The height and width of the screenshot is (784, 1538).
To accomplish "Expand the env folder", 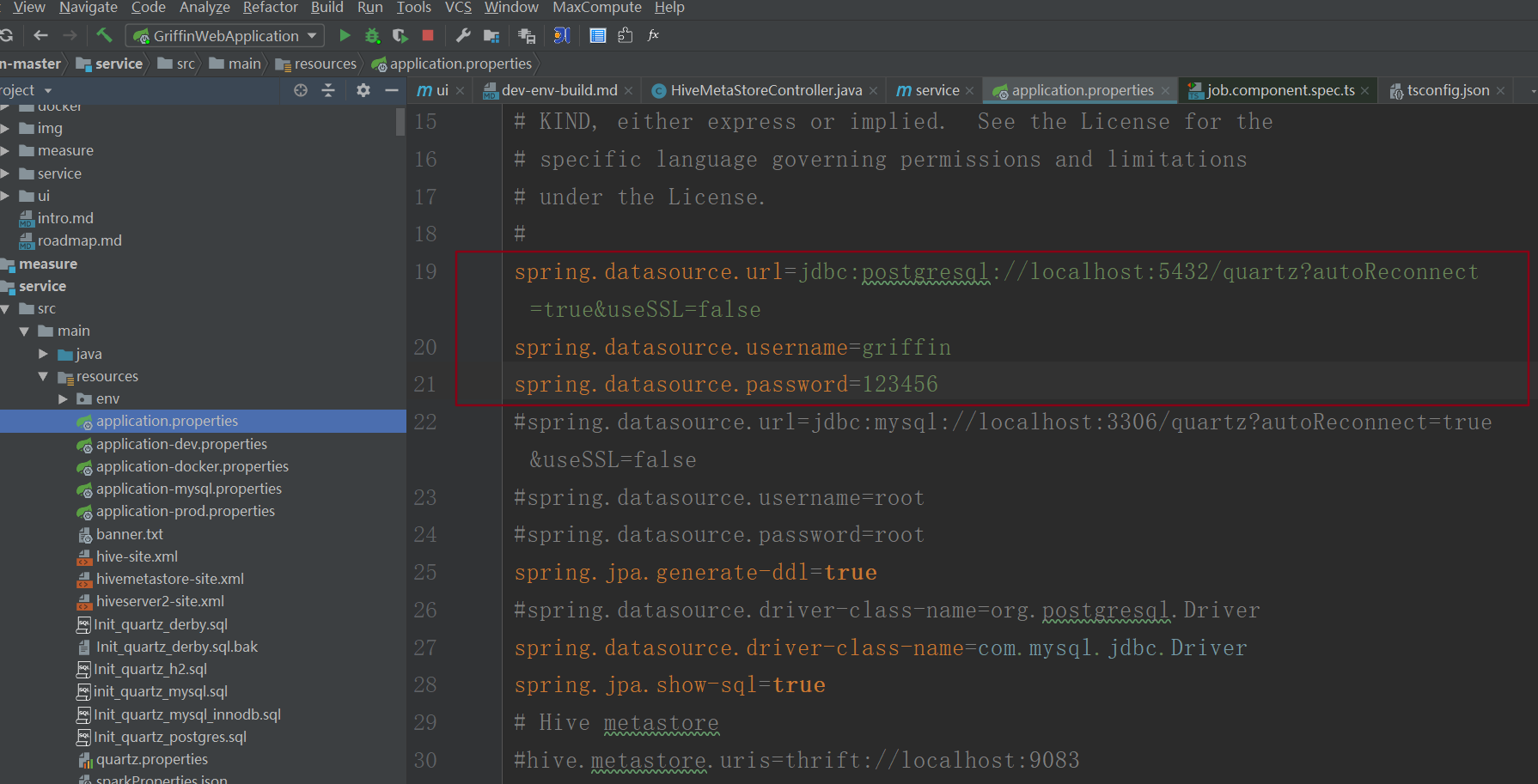I will (x=63, y=398).
